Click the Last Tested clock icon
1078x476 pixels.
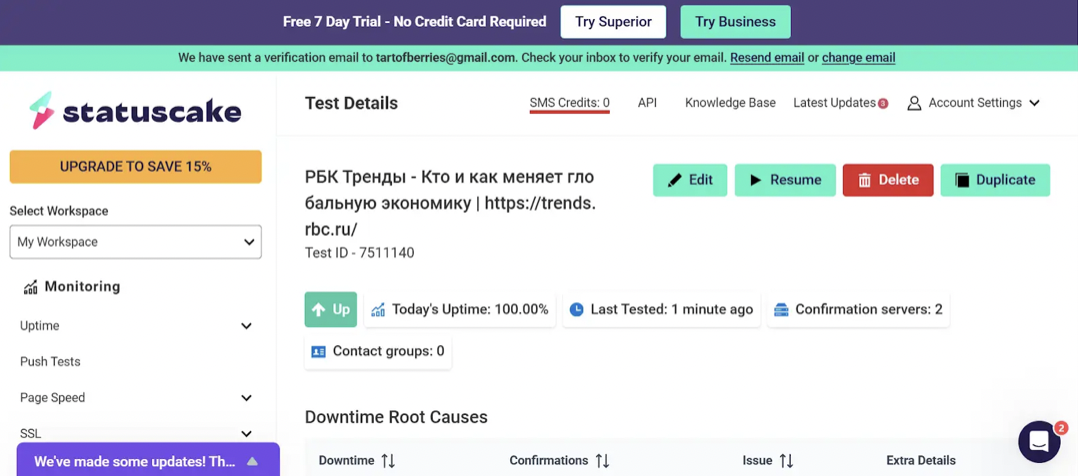click(576, 310)
